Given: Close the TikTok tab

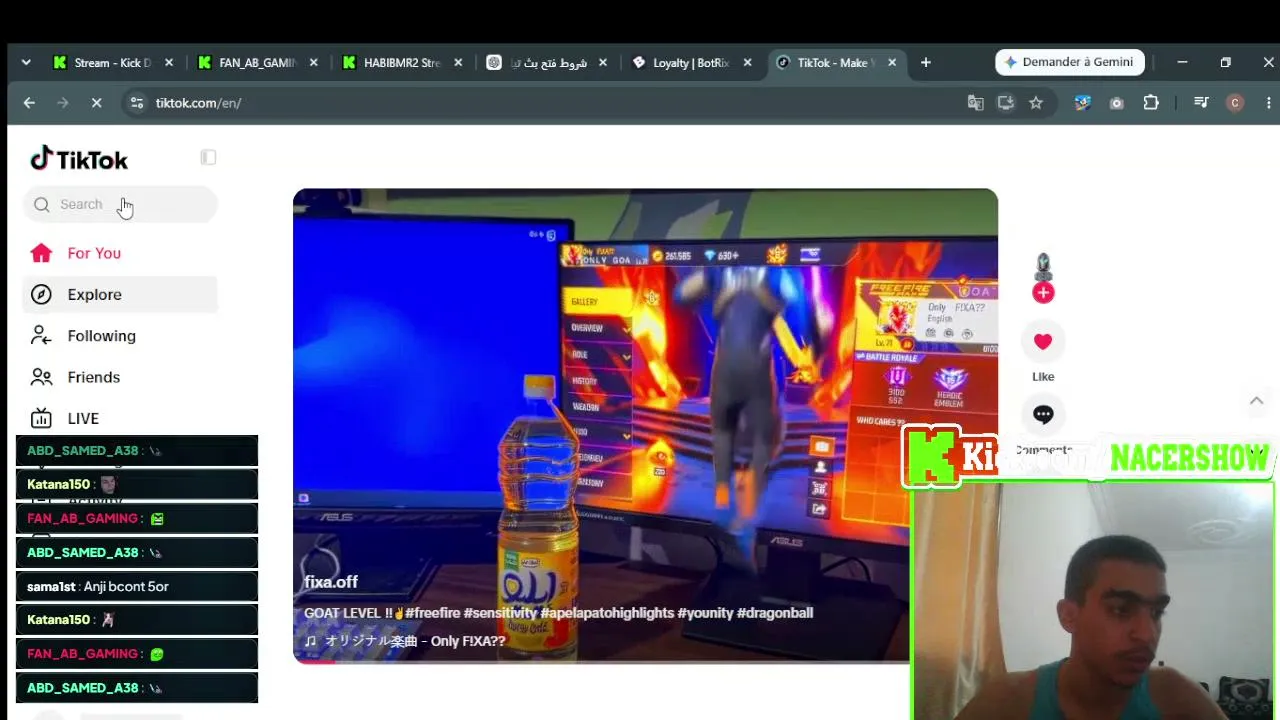Looking at the screenshot, I should (x=892, y=62).
